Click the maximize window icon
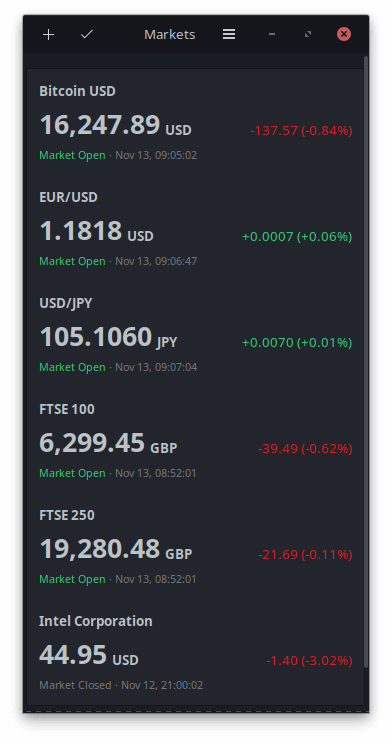Image resolution: width=392 pixels, height=744 pixels. coord(308,35)
